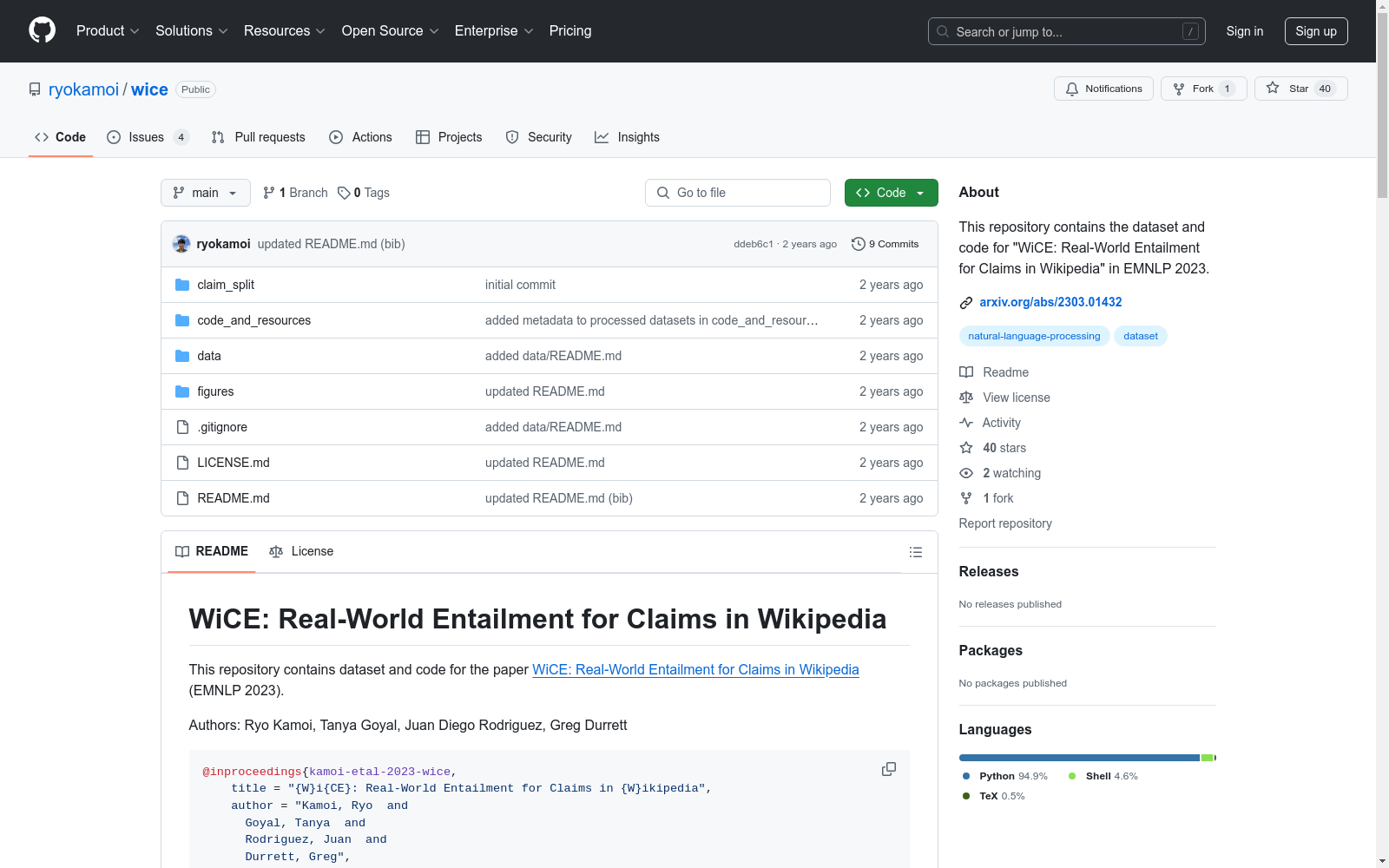Viewport: 1389px width, 868px height.
Task: Switch to the Projects tab
Action: click(449, 137)
